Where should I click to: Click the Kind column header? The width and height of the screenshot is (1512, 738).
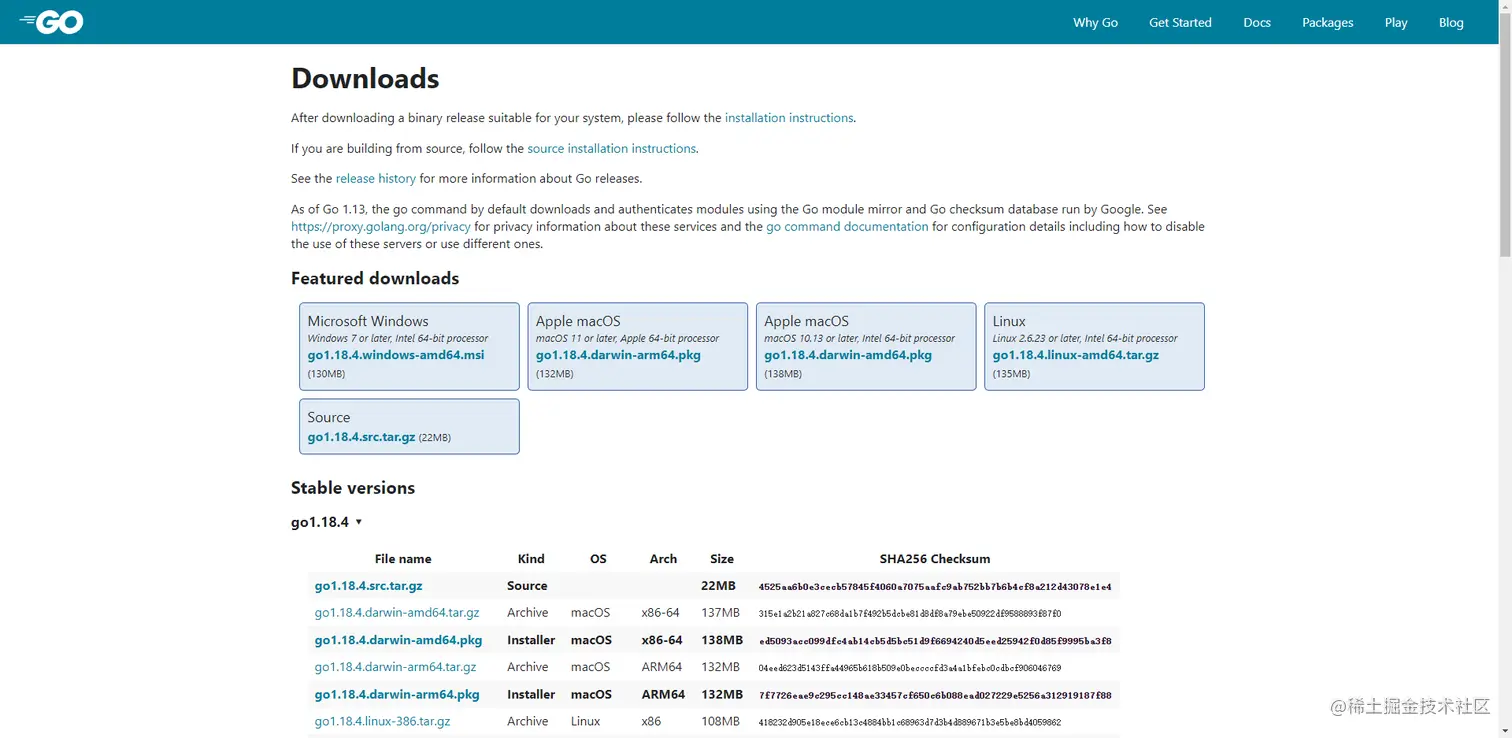pos(531,559)
